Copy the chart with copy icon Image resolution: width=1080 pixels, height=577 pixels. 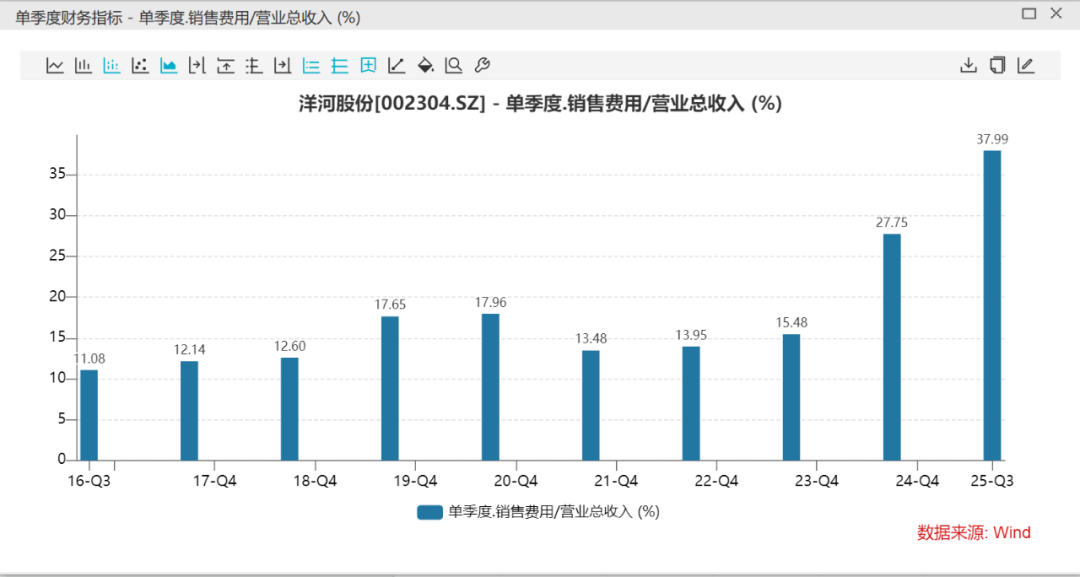tap(997, 65)
